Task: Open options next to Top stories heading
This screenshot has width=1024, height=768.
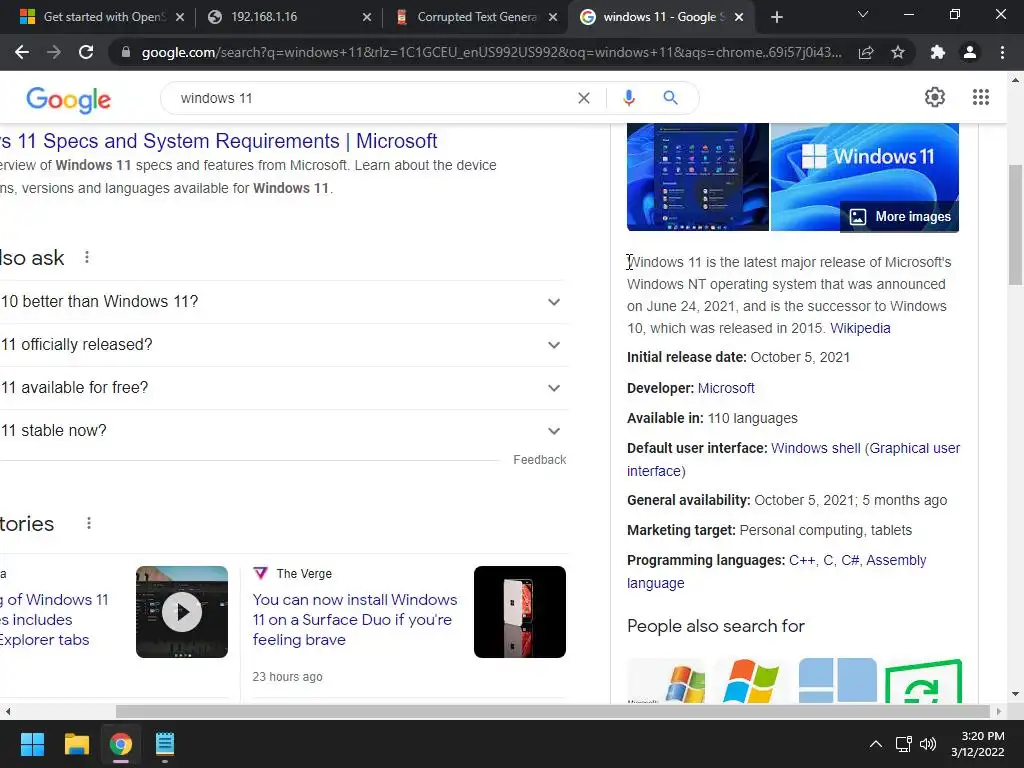Action: [x=89, y=523]
